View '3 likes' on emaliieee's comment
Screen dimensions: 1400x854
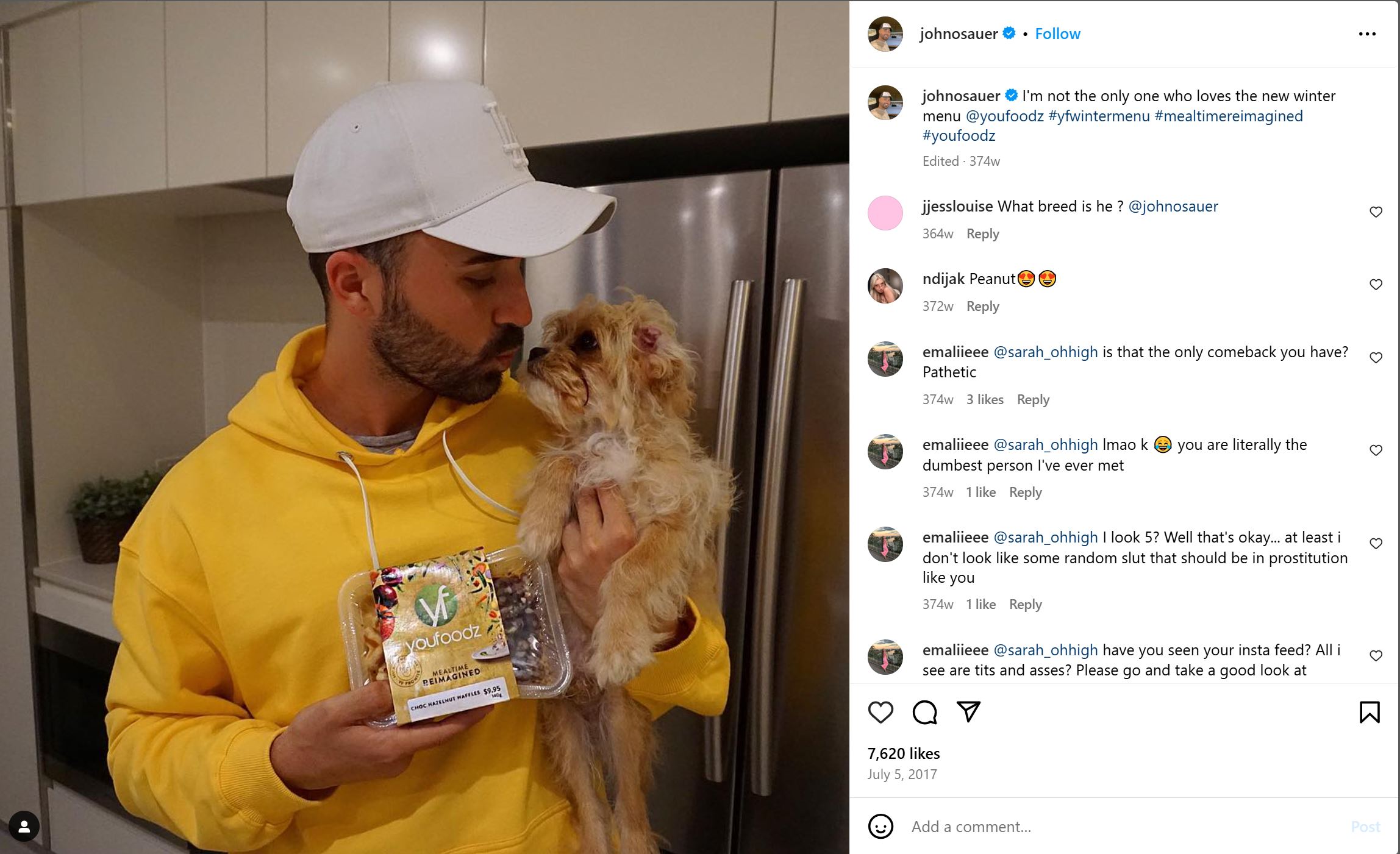[x=985, y=399]
